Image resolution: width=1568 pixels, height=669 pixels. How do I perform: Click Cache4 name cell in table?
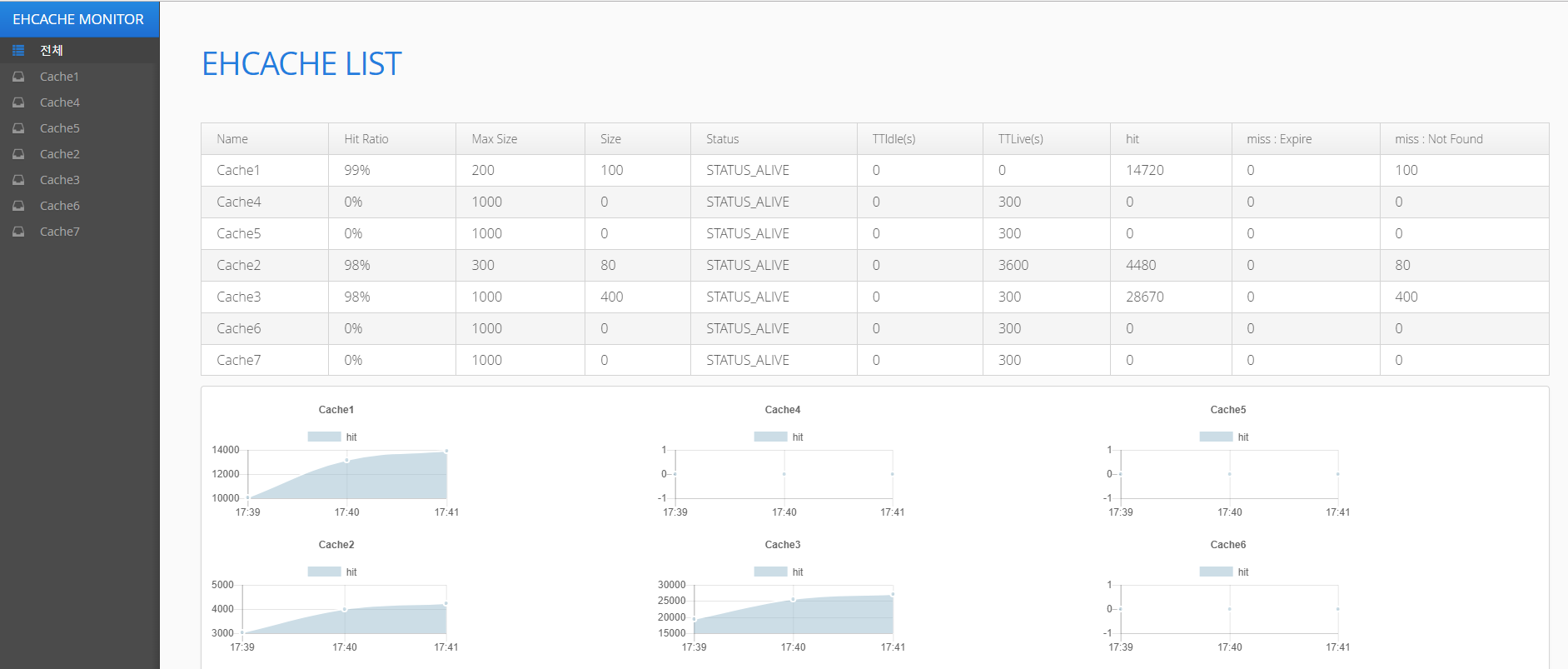click(x=265, y=202)
